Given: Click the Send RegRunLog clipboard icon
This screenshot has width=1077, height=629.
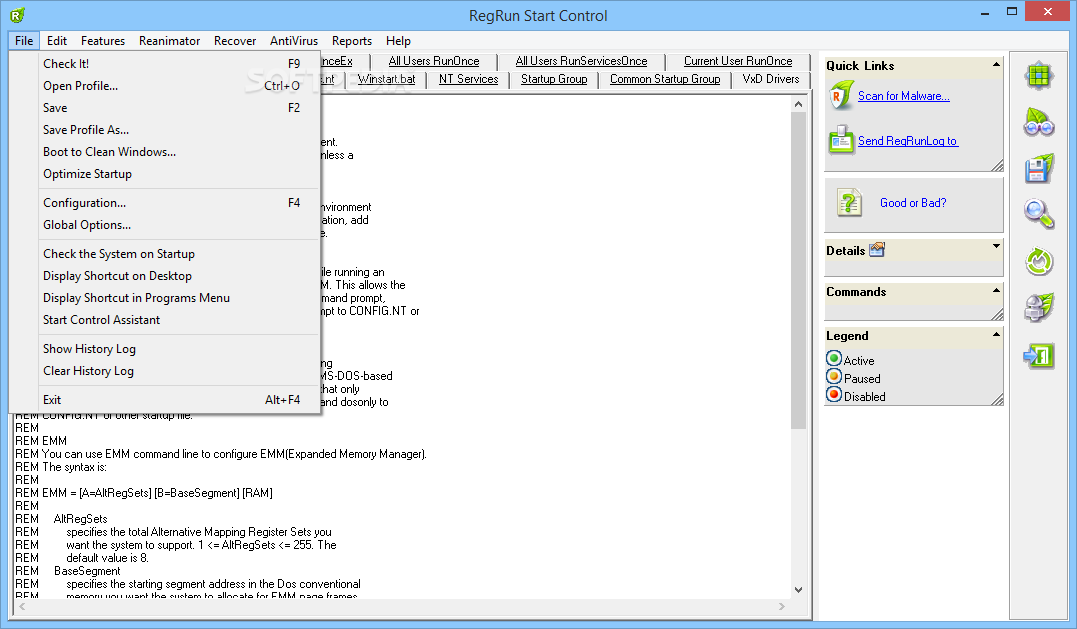Looking at the screenshot, I should pyautogui.click(x=841, y=140).
